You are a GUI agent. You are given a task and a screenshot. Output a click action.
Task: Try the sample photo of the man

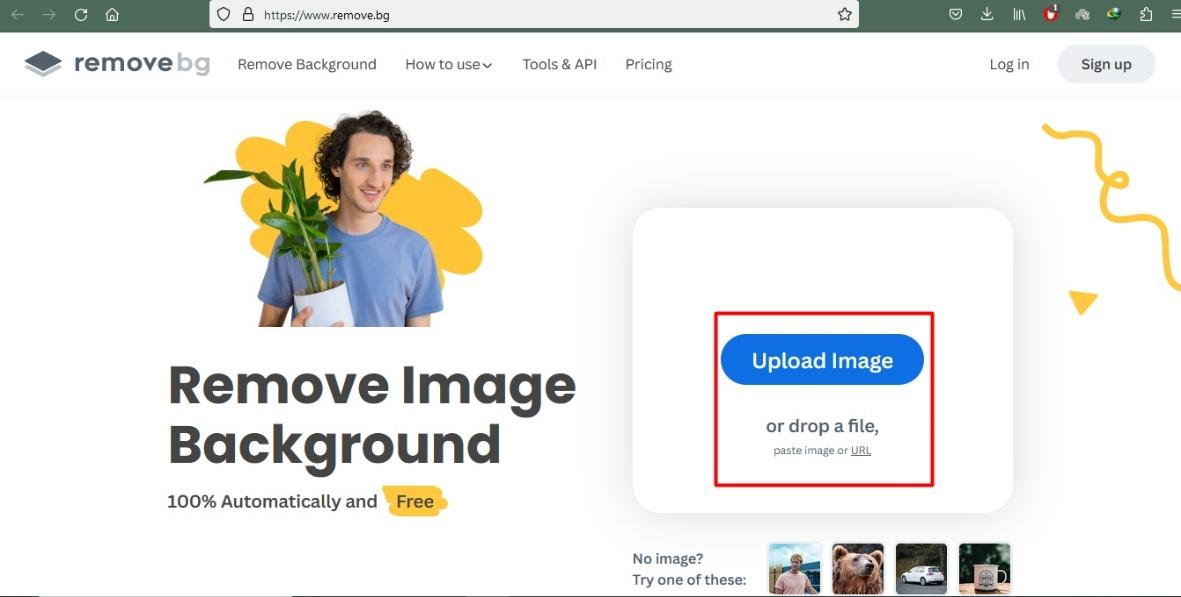coord(795,568)
